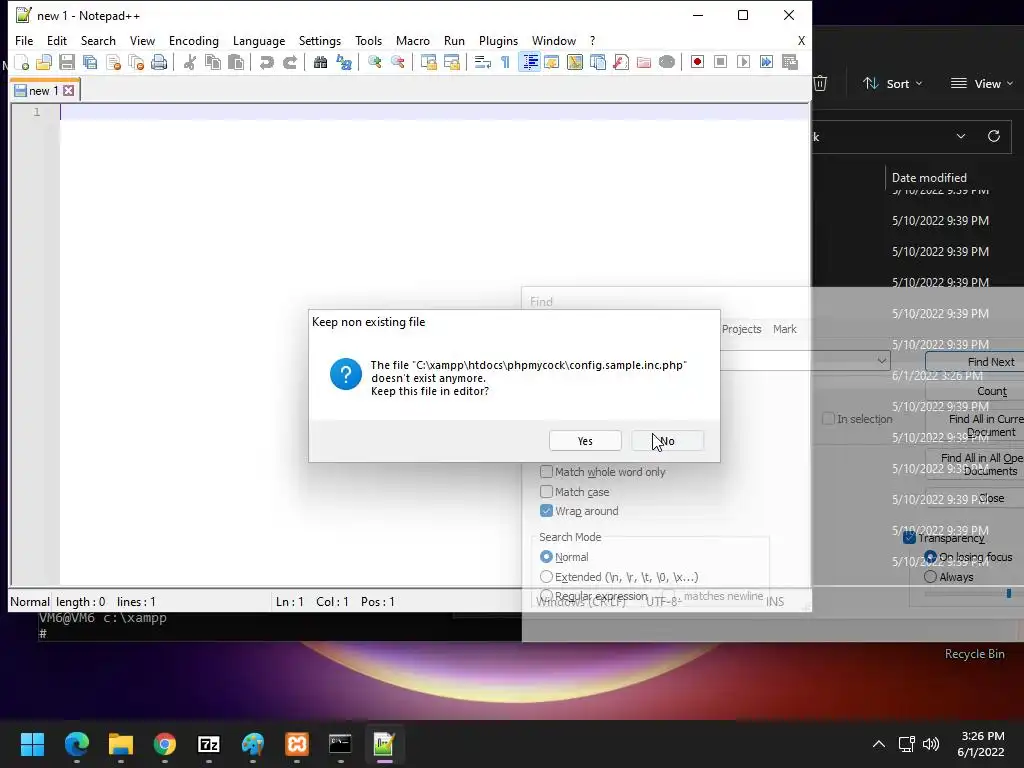Open XAMPP from the taskbar
The width and height of the screenshot is (1024, 768).
coord(296,744)
